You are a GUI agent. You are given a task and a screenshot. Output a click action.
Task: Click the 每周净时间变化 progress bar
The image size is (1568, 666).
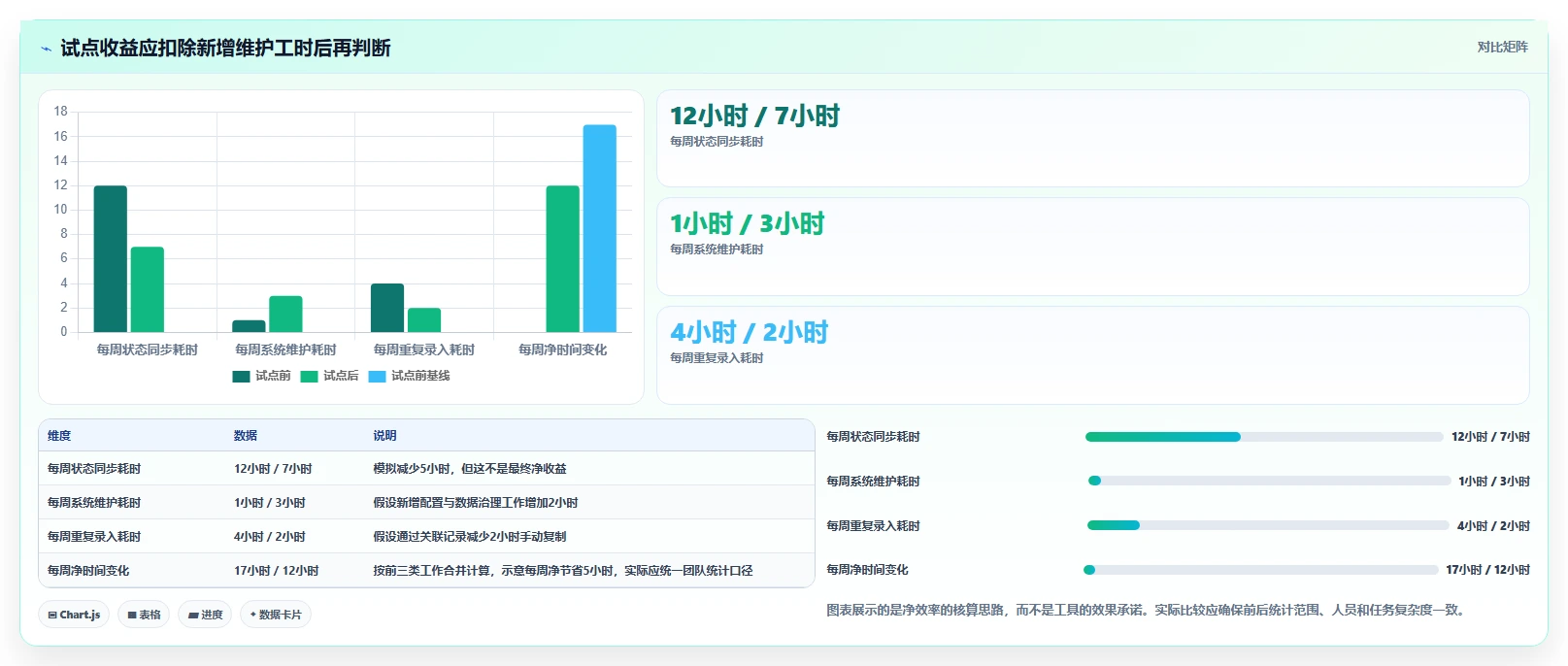(x=1260, y=570)
